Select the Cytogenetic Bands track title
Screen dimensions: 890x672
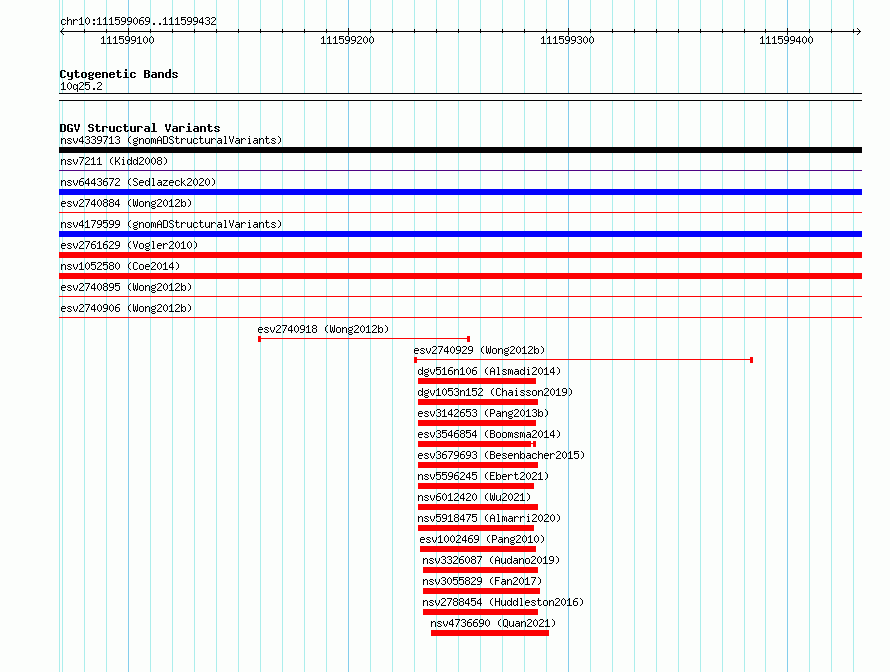(119, 74)
